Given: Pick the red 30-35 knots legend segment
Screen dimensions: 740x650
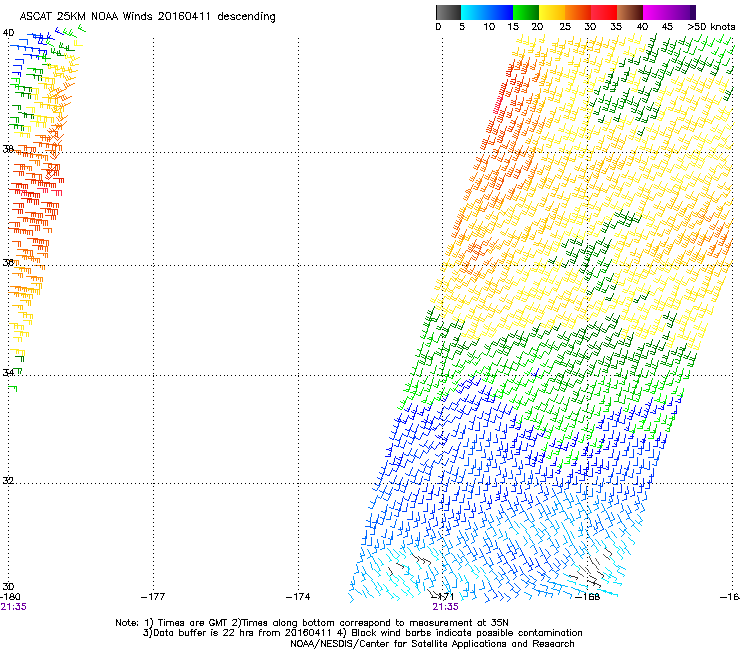Looking at the screenshot, I should click(x=604, y=12).
